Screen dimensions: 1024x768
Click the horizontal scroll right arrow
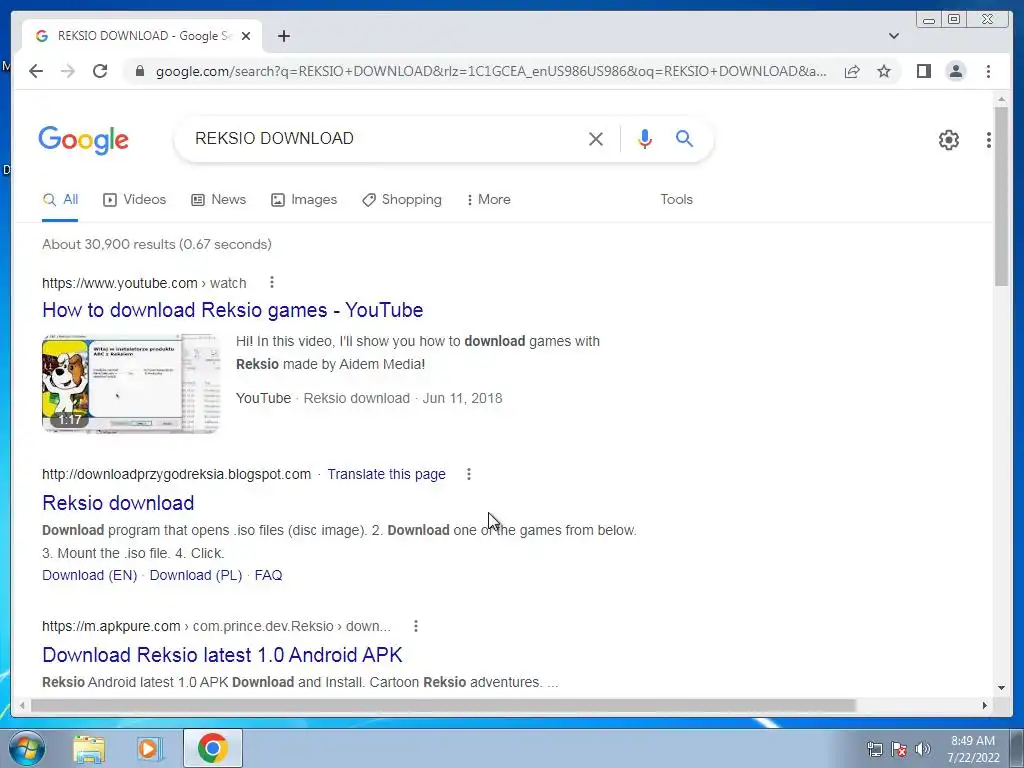point(985,705)
